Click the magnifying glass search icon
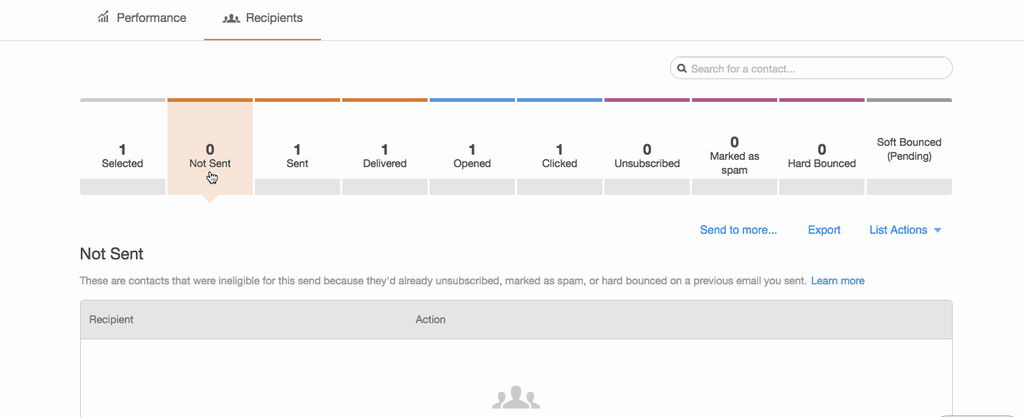This screenshot has width=1024, height=417. click(682, 69)
